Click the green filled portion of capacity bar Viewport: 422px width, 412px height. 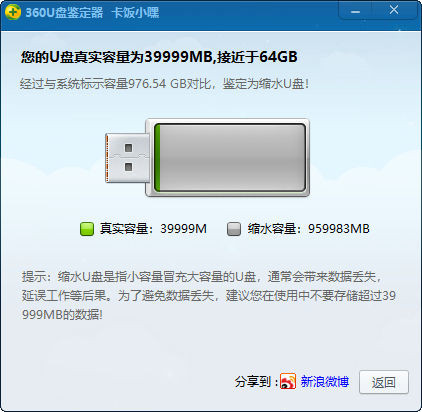(158, 157)
